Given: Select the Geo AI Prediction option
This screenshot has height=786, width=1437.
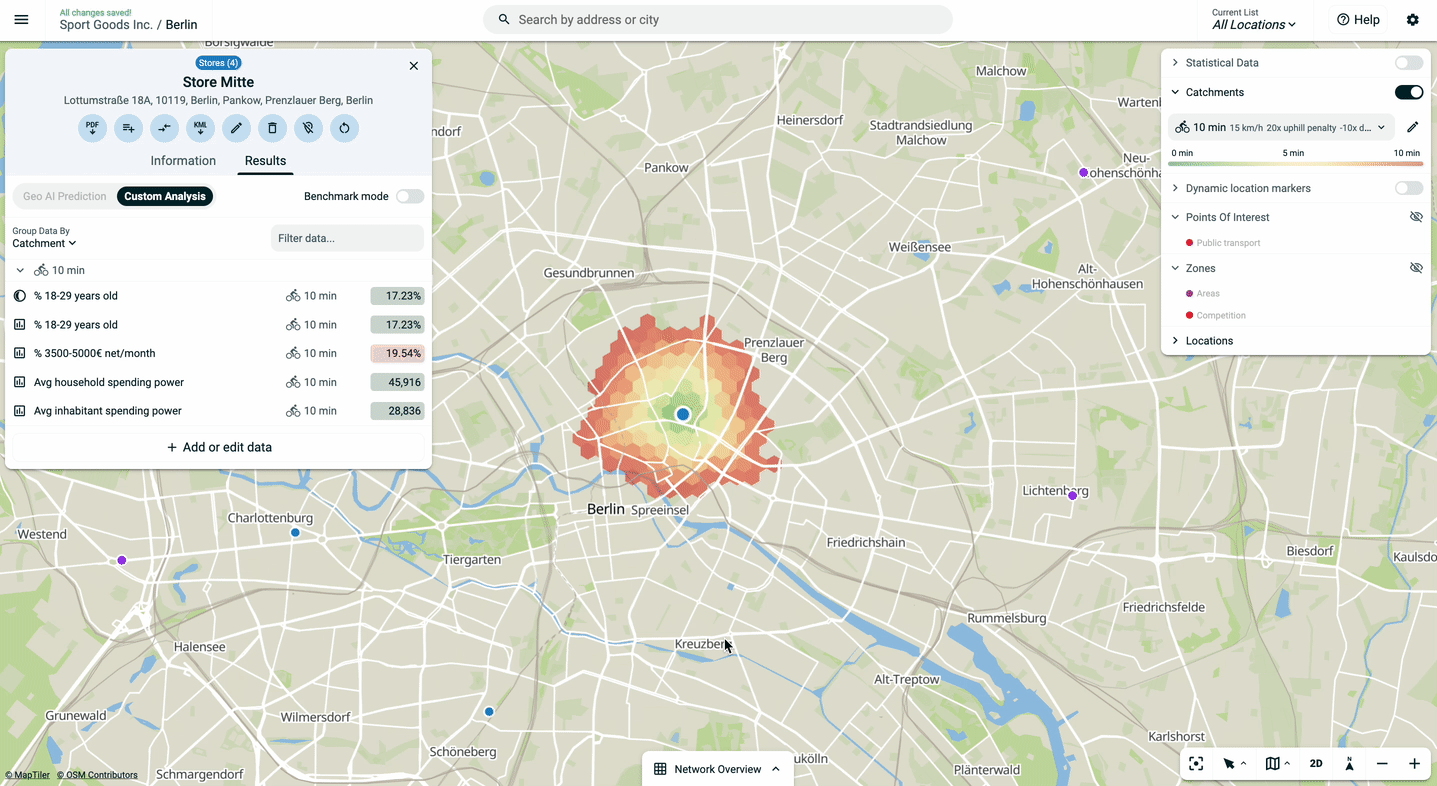Looking at the screenshot, I should point(64,196).
